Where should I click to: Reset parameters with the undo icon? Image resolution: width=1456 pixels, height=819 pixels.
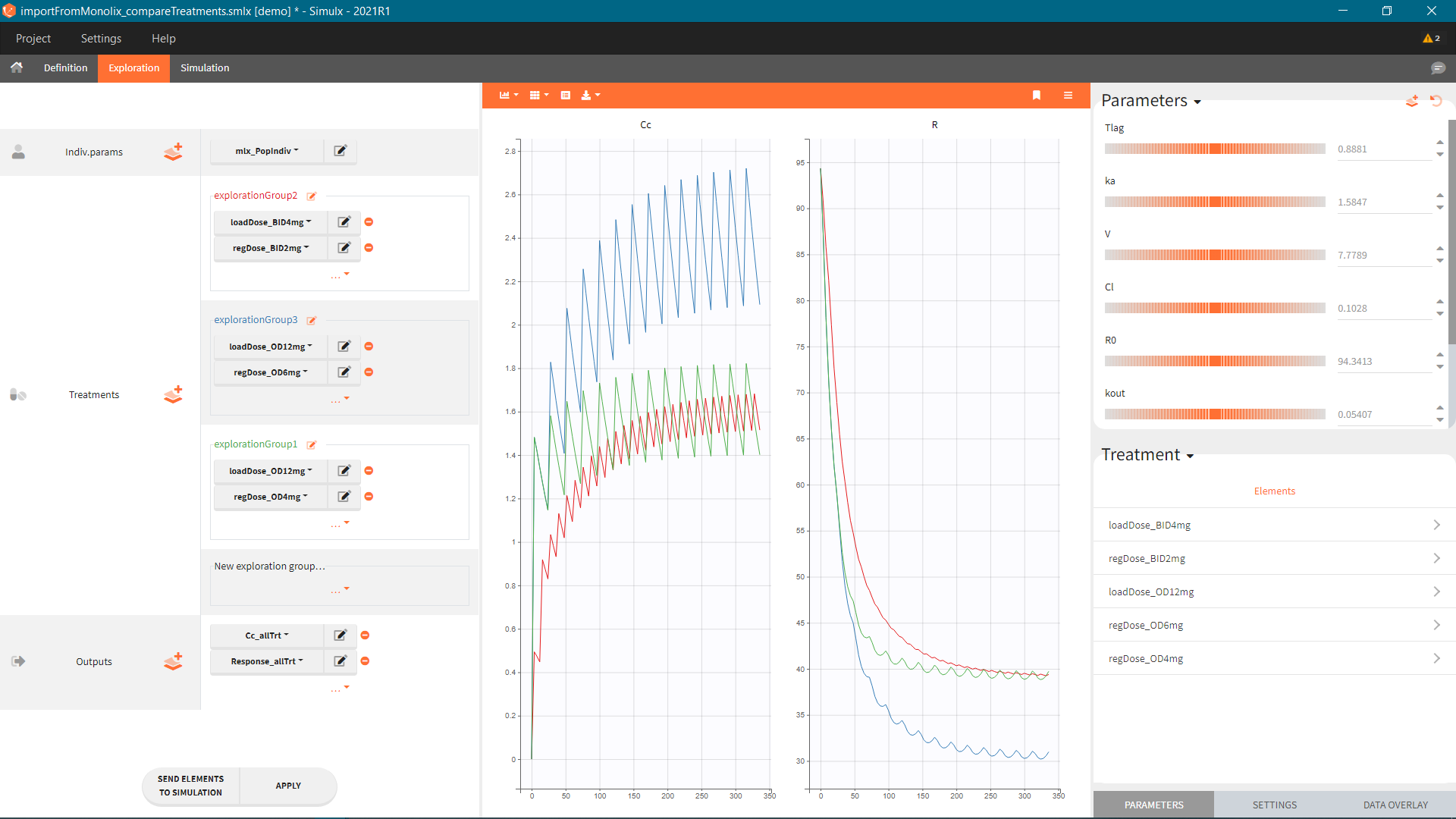pyautogui.click(x=1436, y=101)
